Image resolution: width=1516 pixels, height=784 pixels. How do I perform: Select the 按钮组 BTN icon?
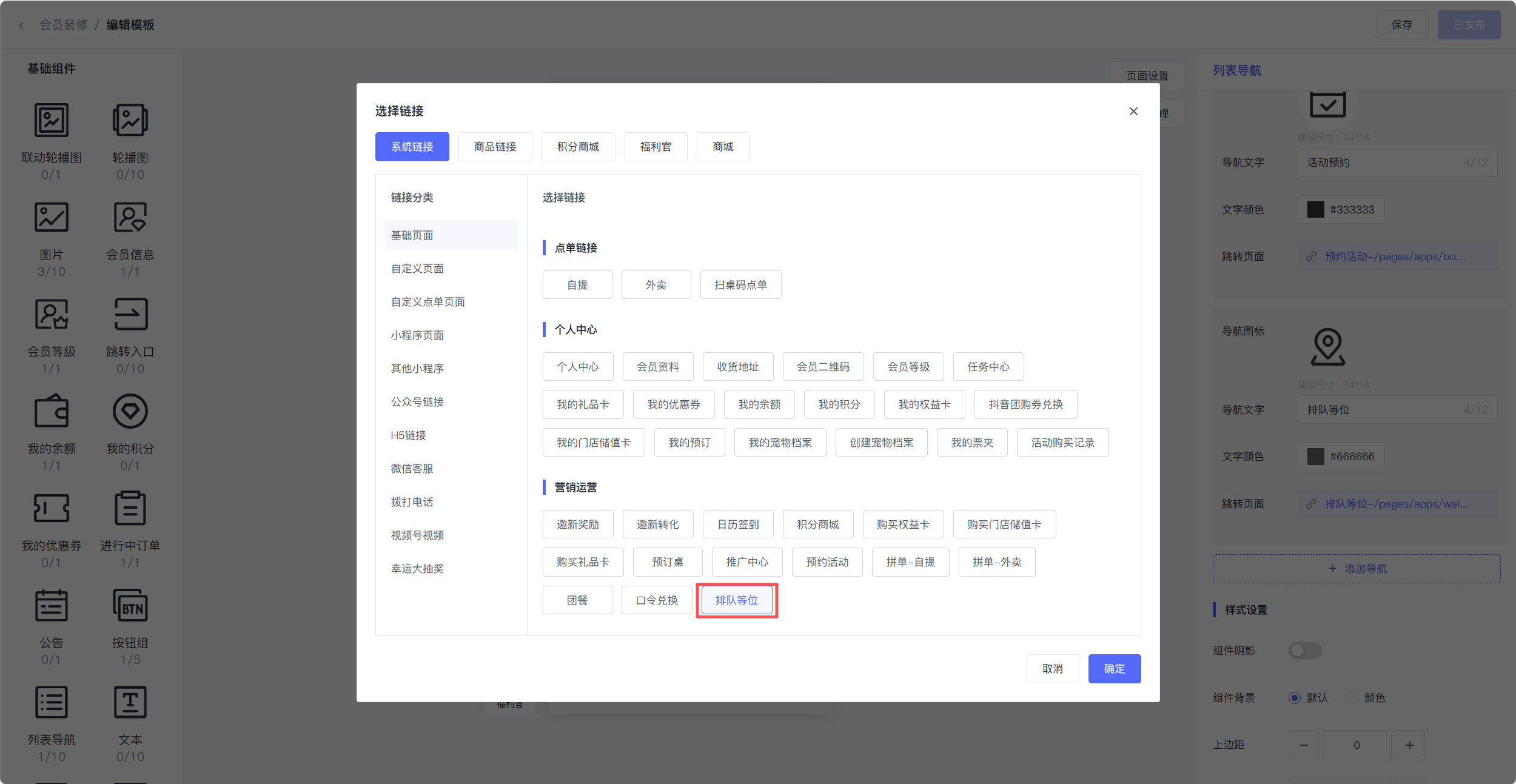pyautogui.click(x=130, y=605)
